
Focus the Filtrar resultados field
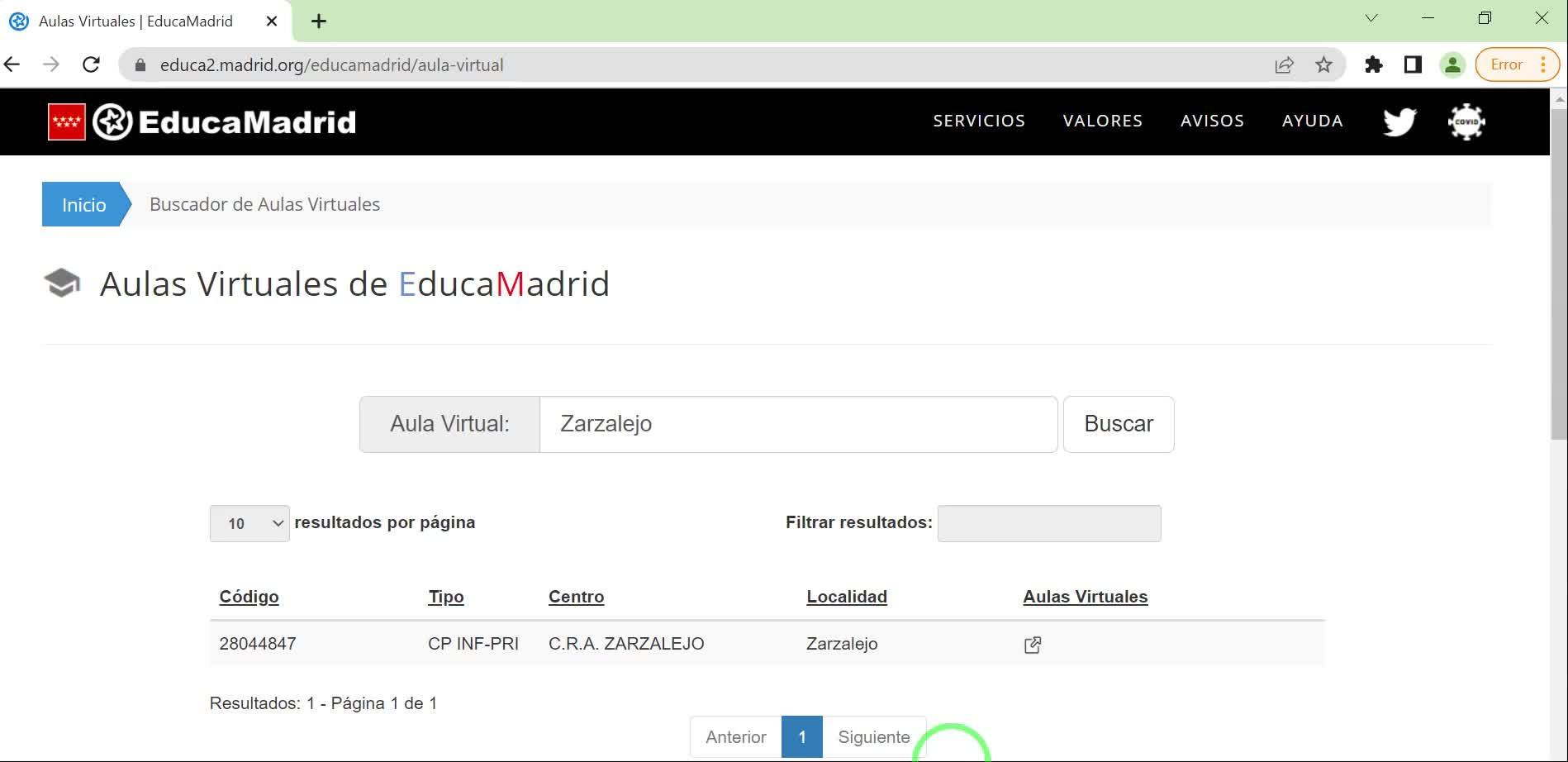(1049, 524)
